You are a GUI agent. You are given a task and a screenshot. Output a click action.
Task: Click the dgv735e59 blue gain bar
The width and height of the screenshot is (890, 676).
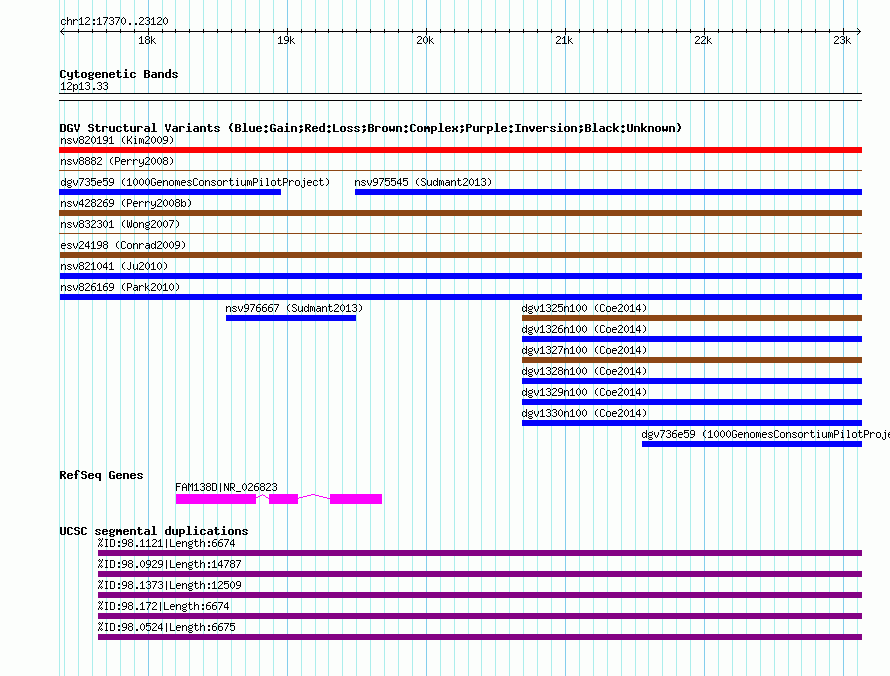tap(170, 192)
